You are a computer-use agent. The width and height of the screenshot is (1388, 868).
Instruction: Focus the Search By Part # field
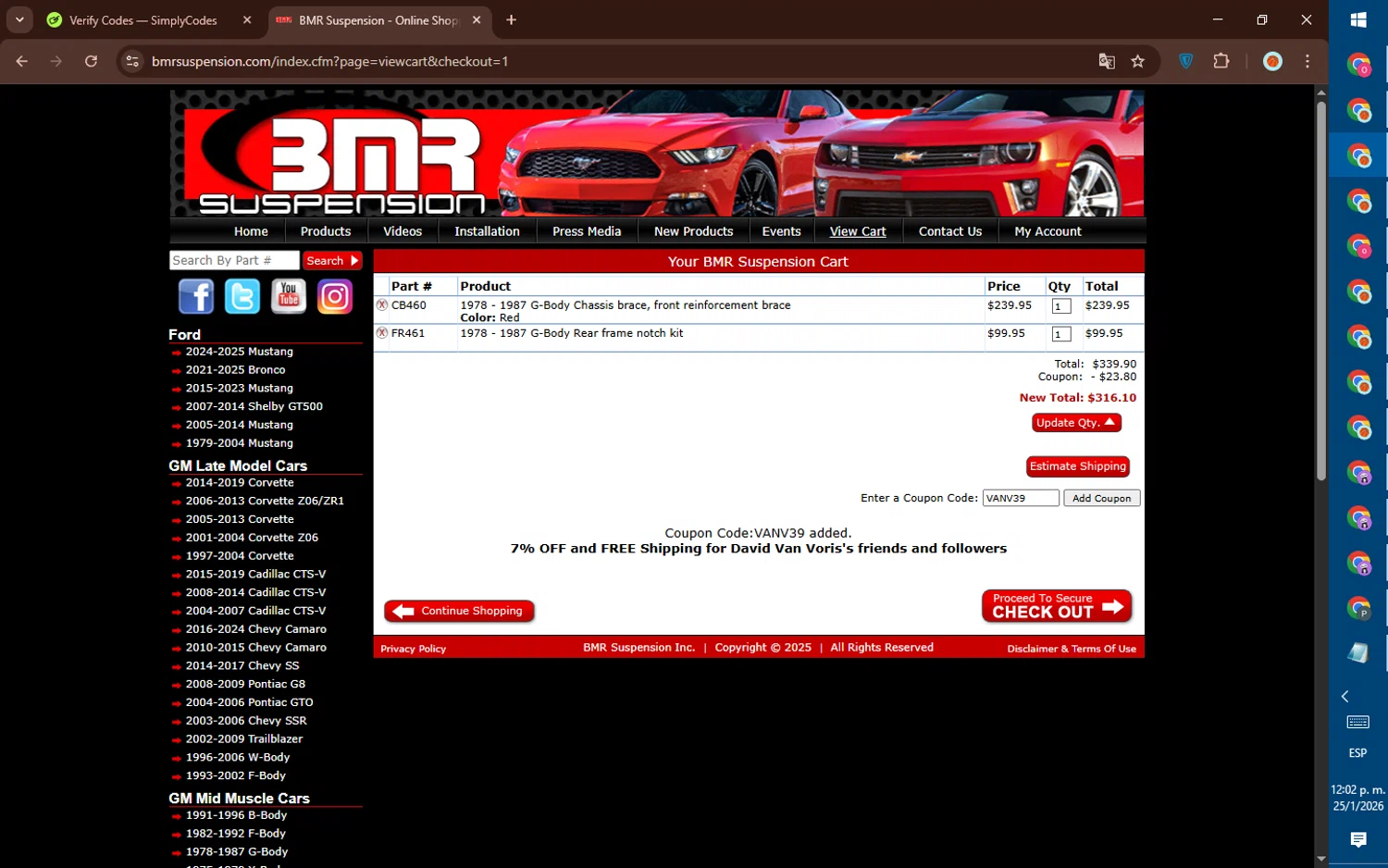pyautogui.click(x=234, y=261)
